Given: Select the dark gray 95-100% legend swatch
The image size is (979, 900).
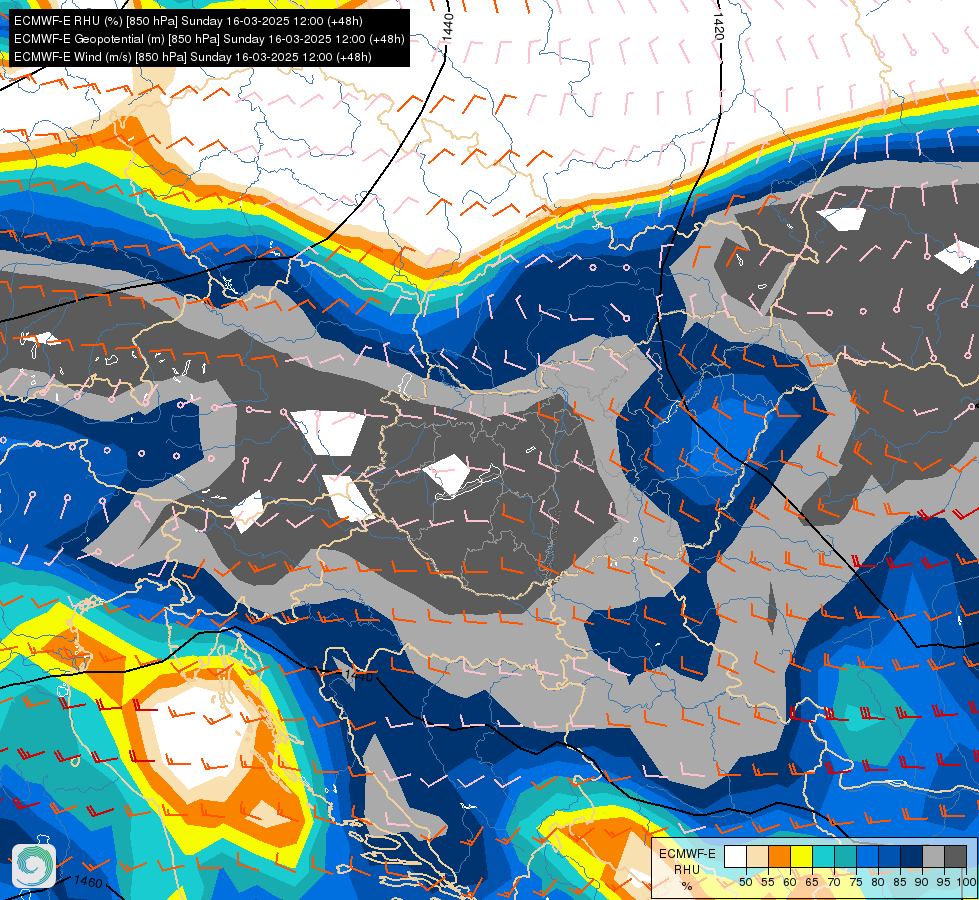Looking at the screenshot, I should [955, 856].
